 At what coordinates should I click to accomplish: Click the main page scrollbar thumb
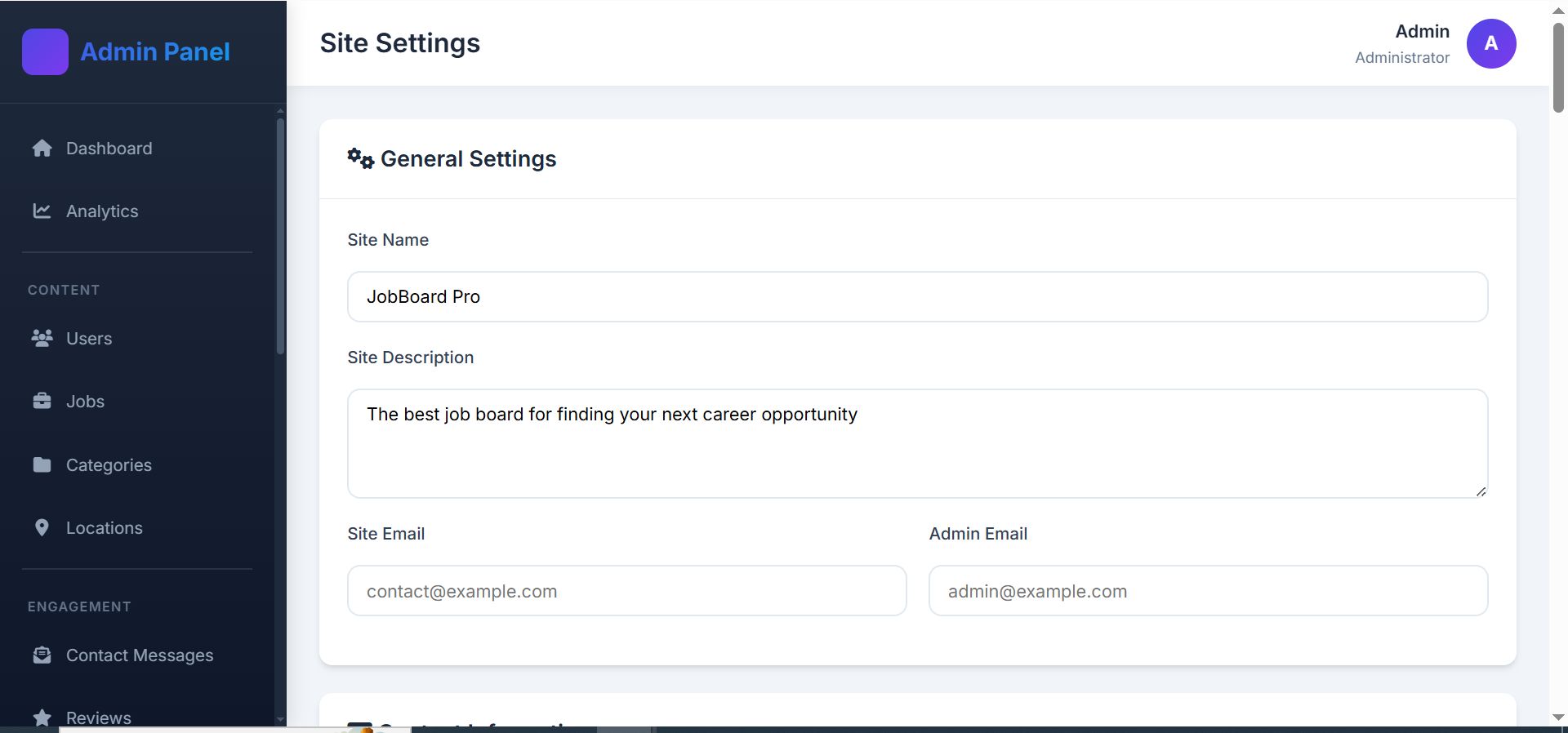(x=1558, y=68)
